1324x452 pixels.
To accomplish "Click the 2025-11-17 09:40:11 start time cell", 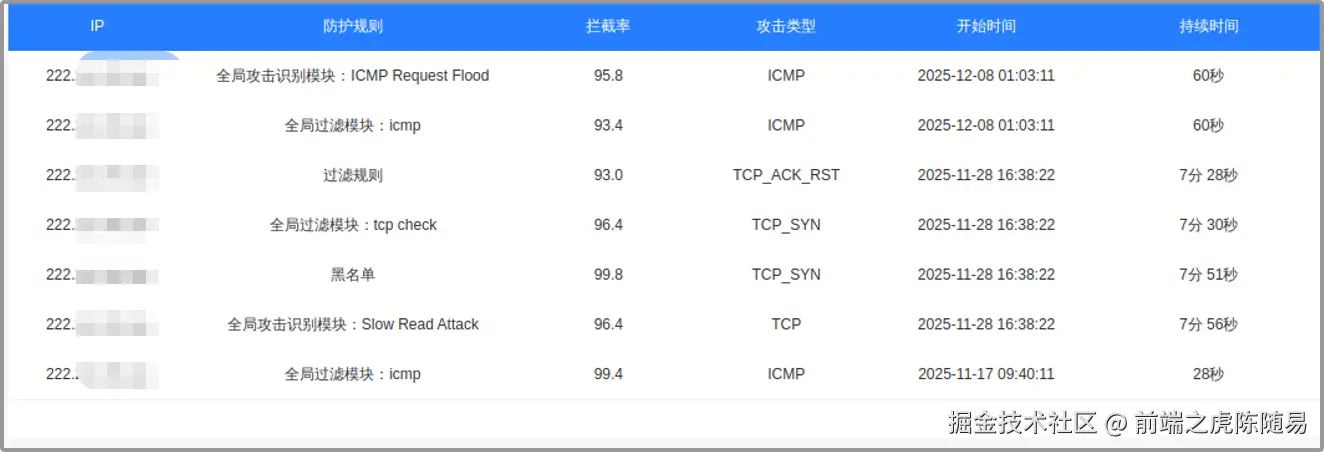I will [x=986, y=374].
